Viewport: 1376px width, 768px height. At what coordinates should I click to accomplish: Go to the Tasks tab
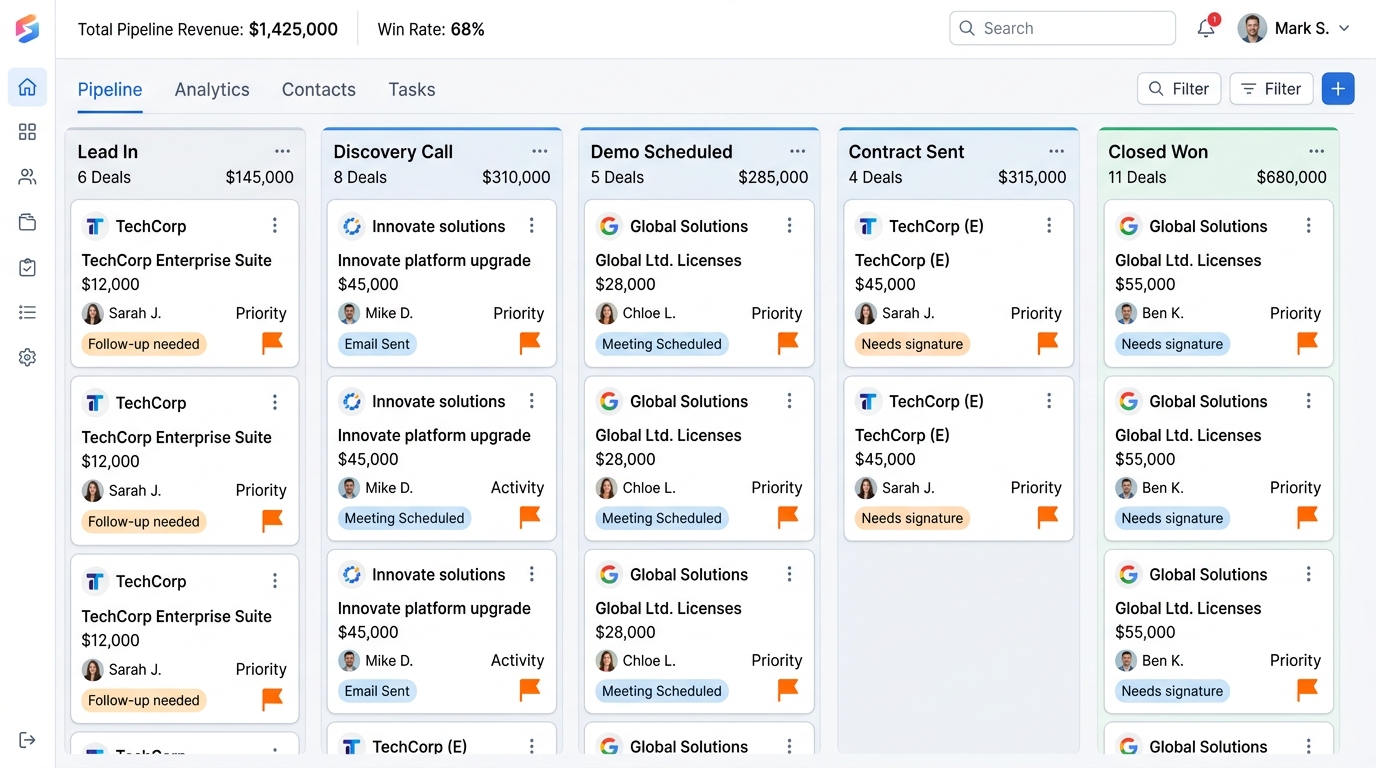(x=412, y=89)
